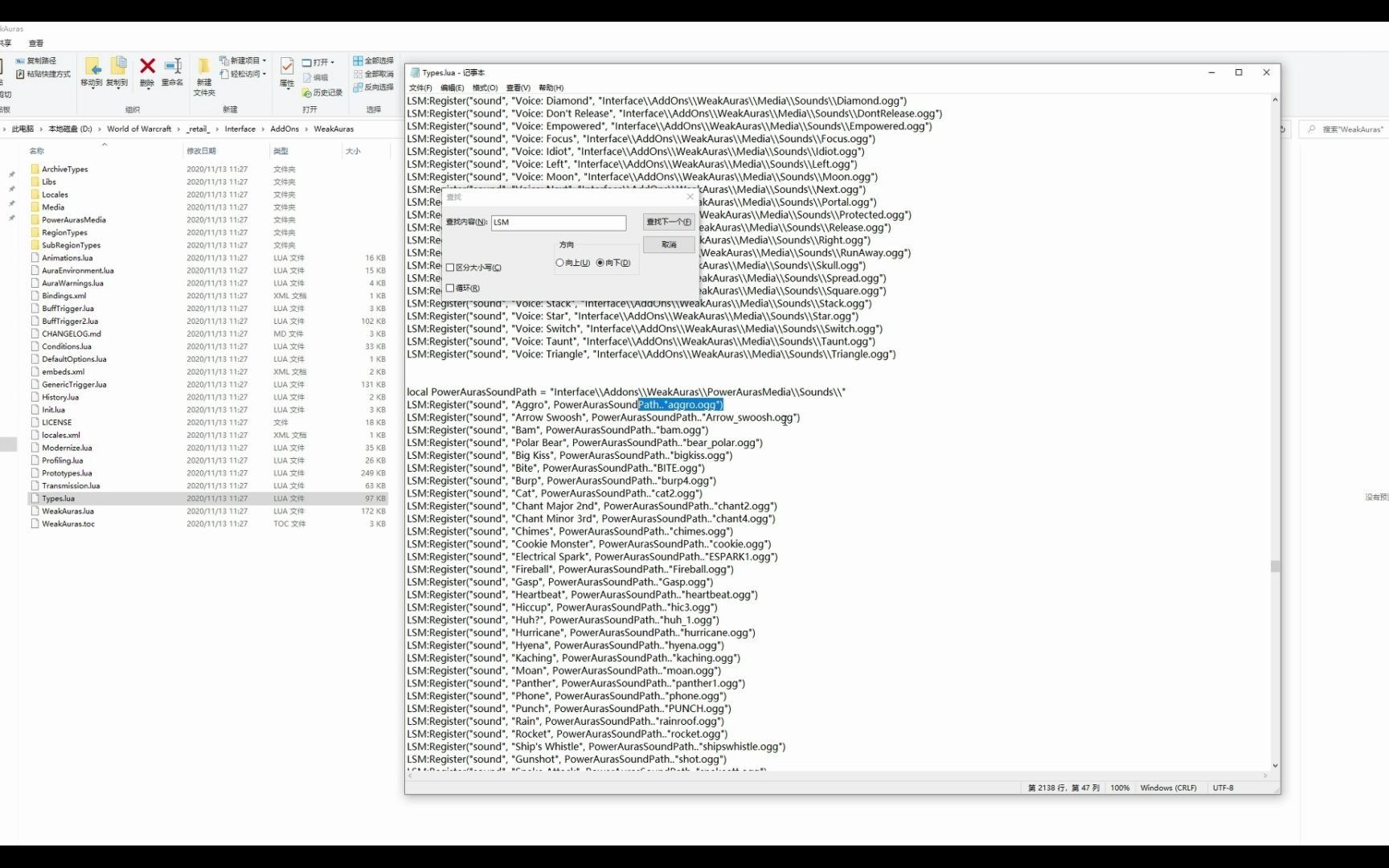Click Select none (全部取消) in ribbon

(x=374, y=74)
